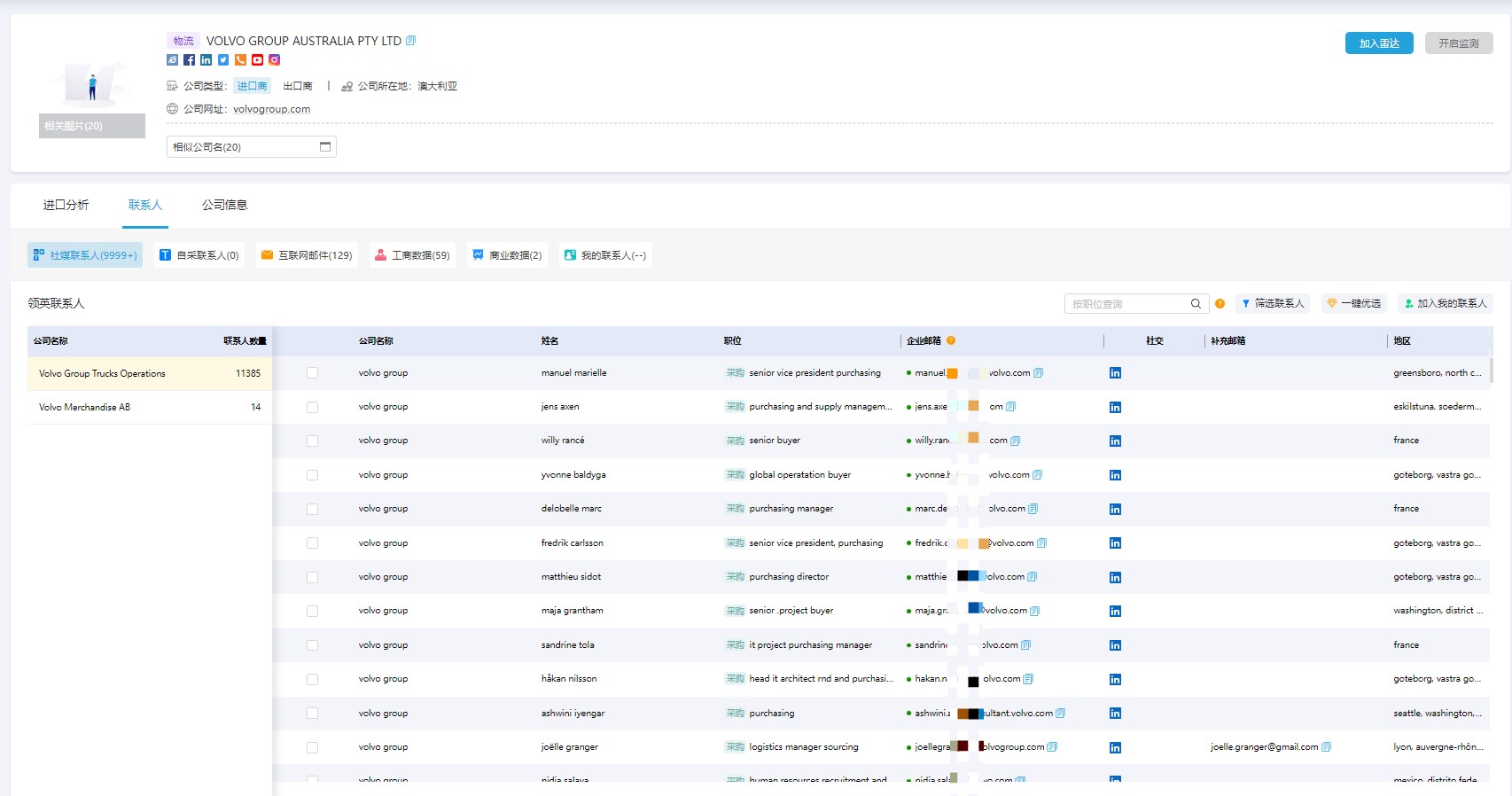Tick the checkbox for matthieu sidot
Image resolution: width=1512 pixels, height=796 pixels.
(312, 577)
